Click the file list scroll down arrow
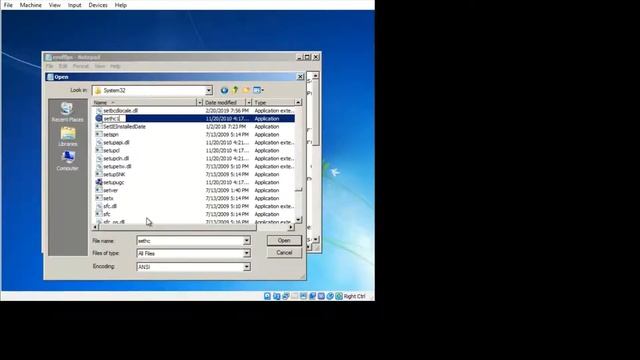 (299, 220)
